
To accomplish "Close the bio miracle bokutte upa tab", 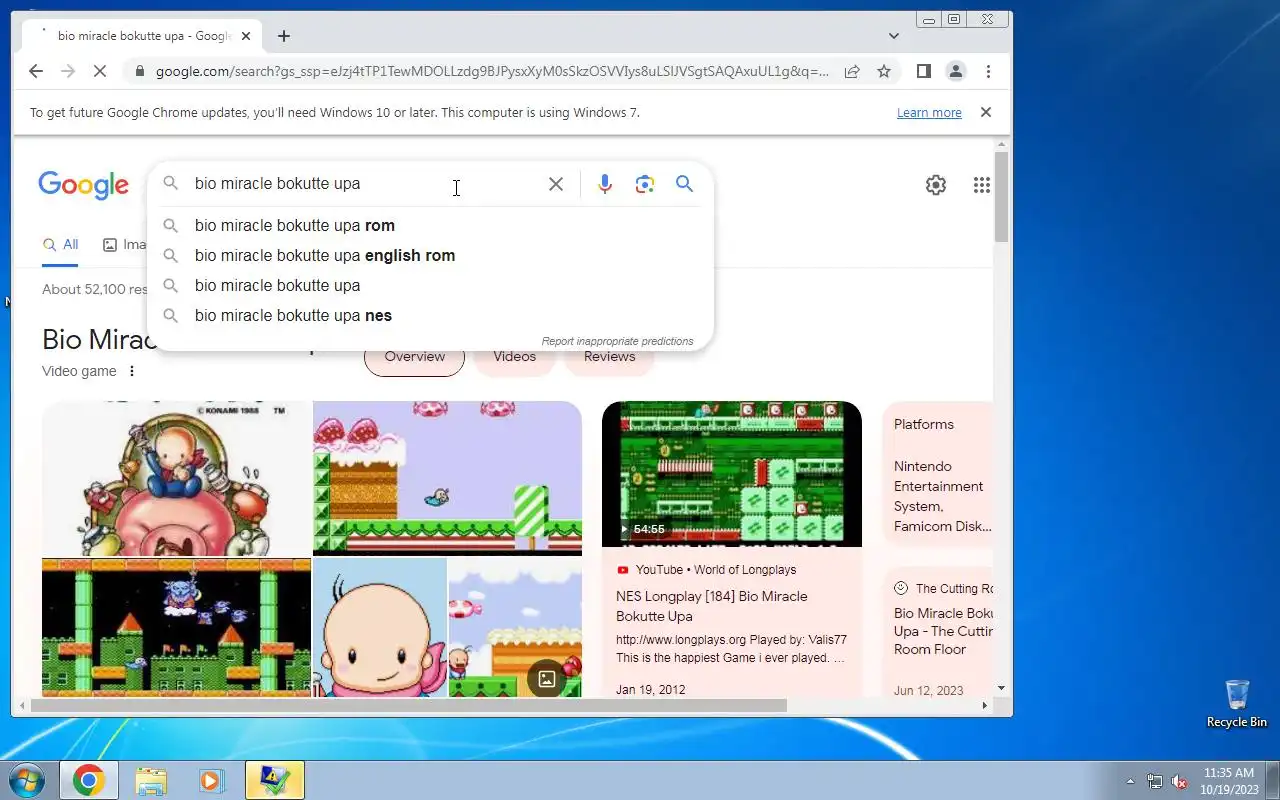I will [246, 36].
